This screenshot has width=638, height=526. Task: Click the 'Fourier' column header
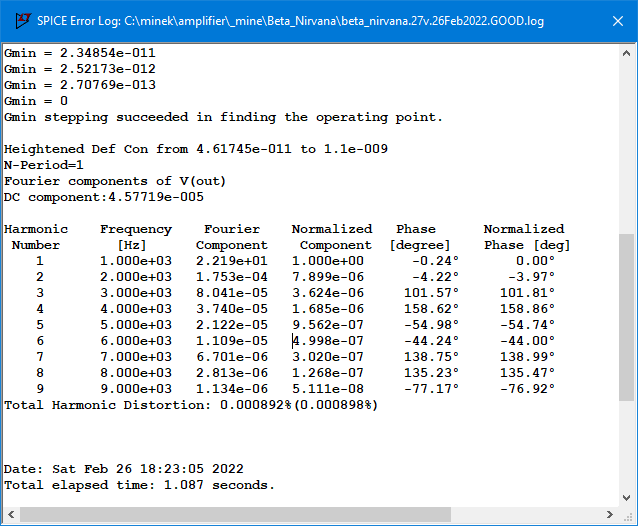(232, 229)
